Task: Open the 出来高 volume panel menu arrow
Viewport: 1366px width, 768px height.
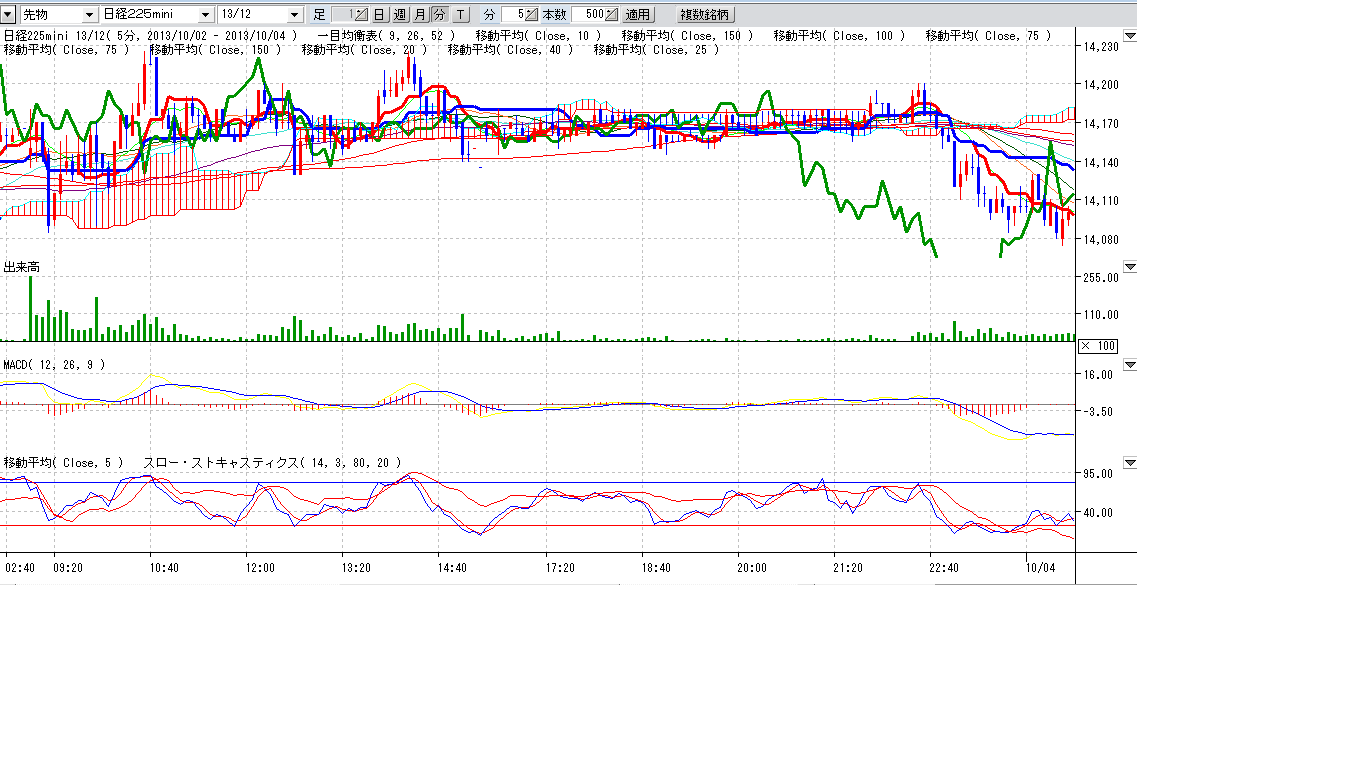Action: [x=1130, y=267]
